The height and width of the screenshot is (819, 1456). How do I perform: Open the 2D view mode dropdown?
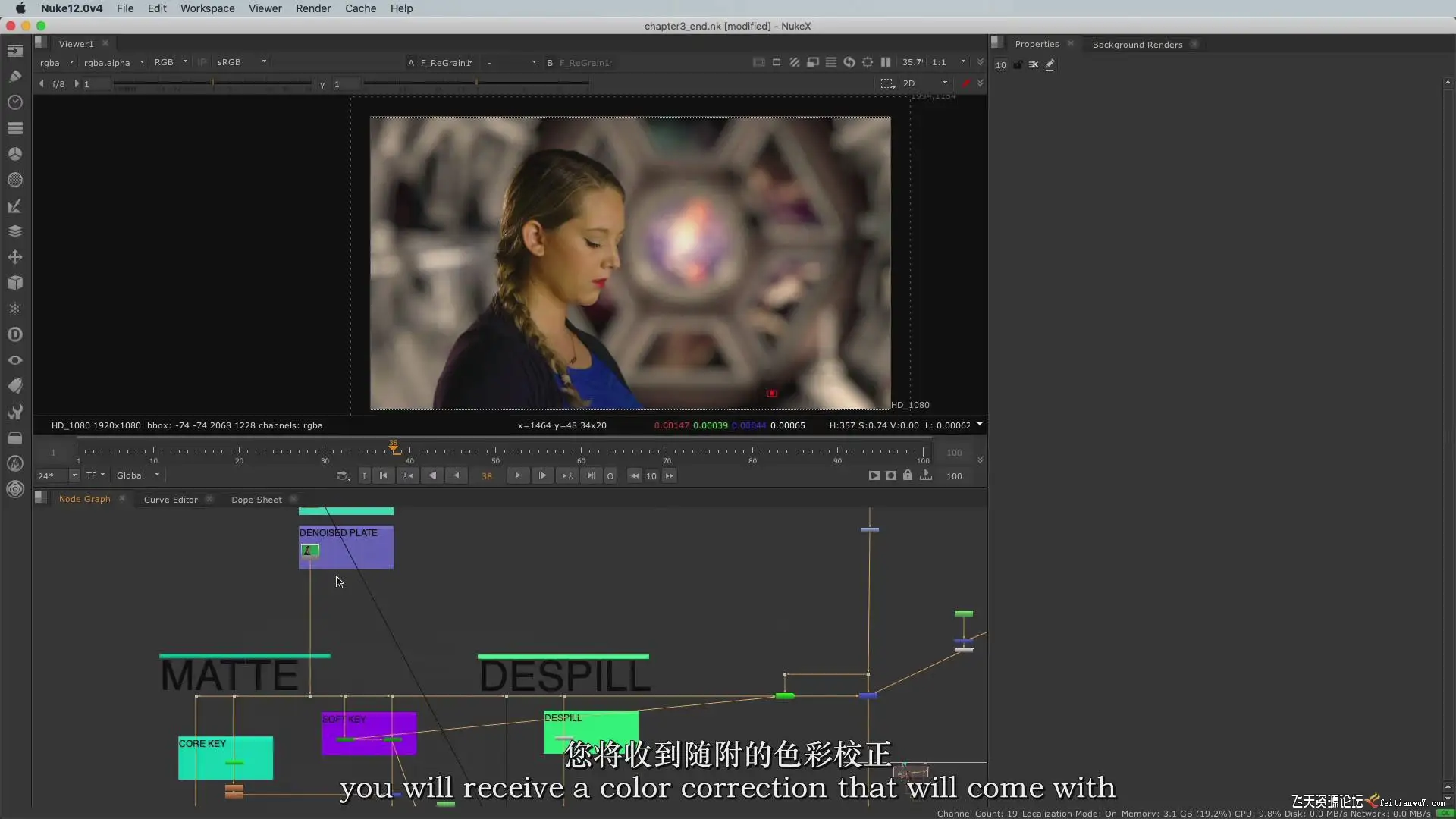(x=925, y=83)
